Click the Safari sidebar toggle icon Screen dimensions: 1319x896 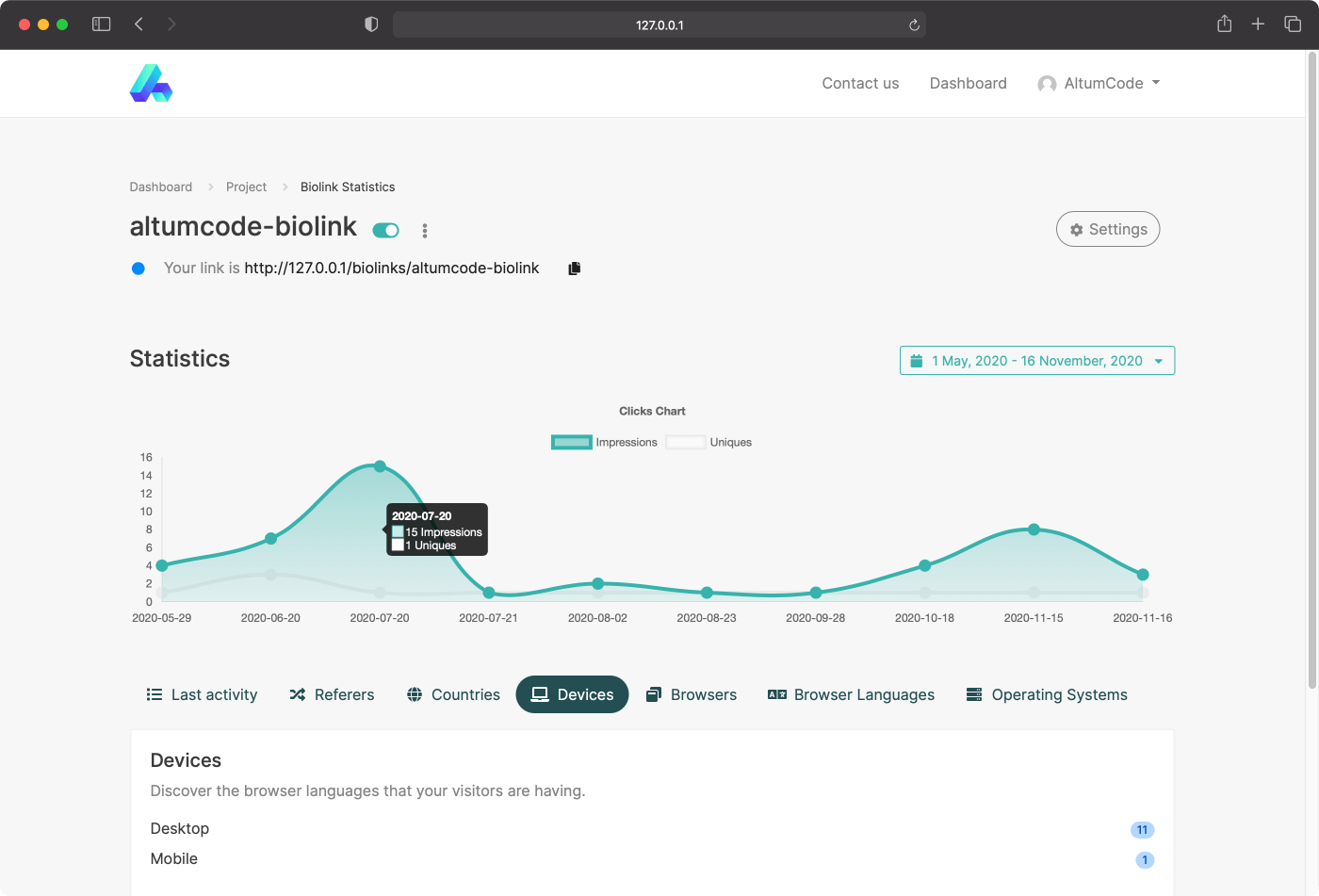pyautogui.click(x=102, y=24)
